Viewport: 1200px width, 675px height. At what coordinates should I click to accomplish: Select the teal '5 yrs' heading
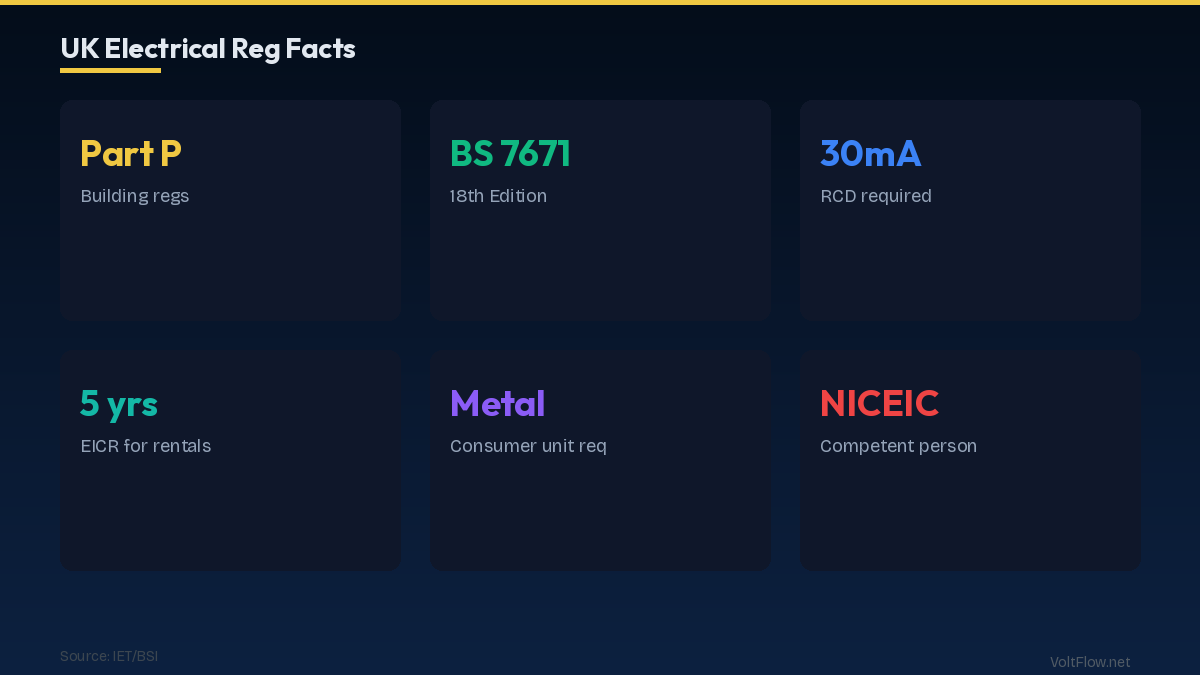[119, 403]
